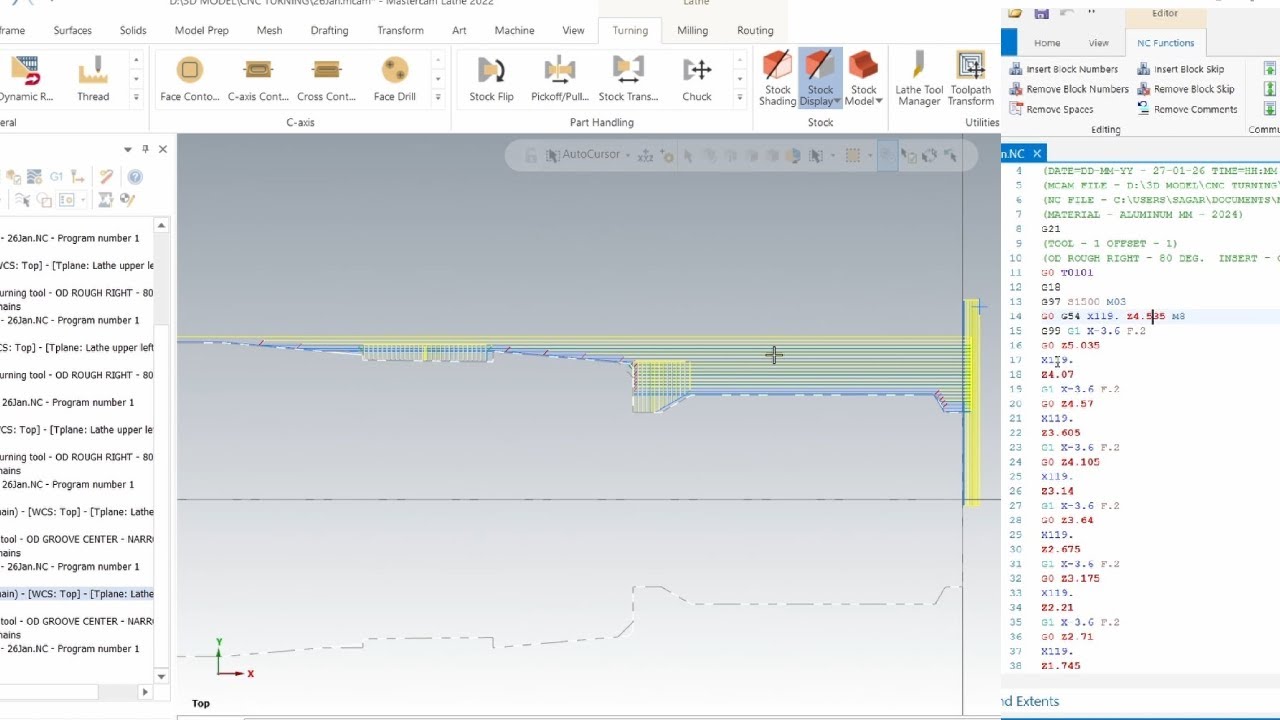The height and width of the screenshot is (720, 1280).
Task: Select the Dynamic Rough toolpath icon
Action: click(x=26, y=79)
